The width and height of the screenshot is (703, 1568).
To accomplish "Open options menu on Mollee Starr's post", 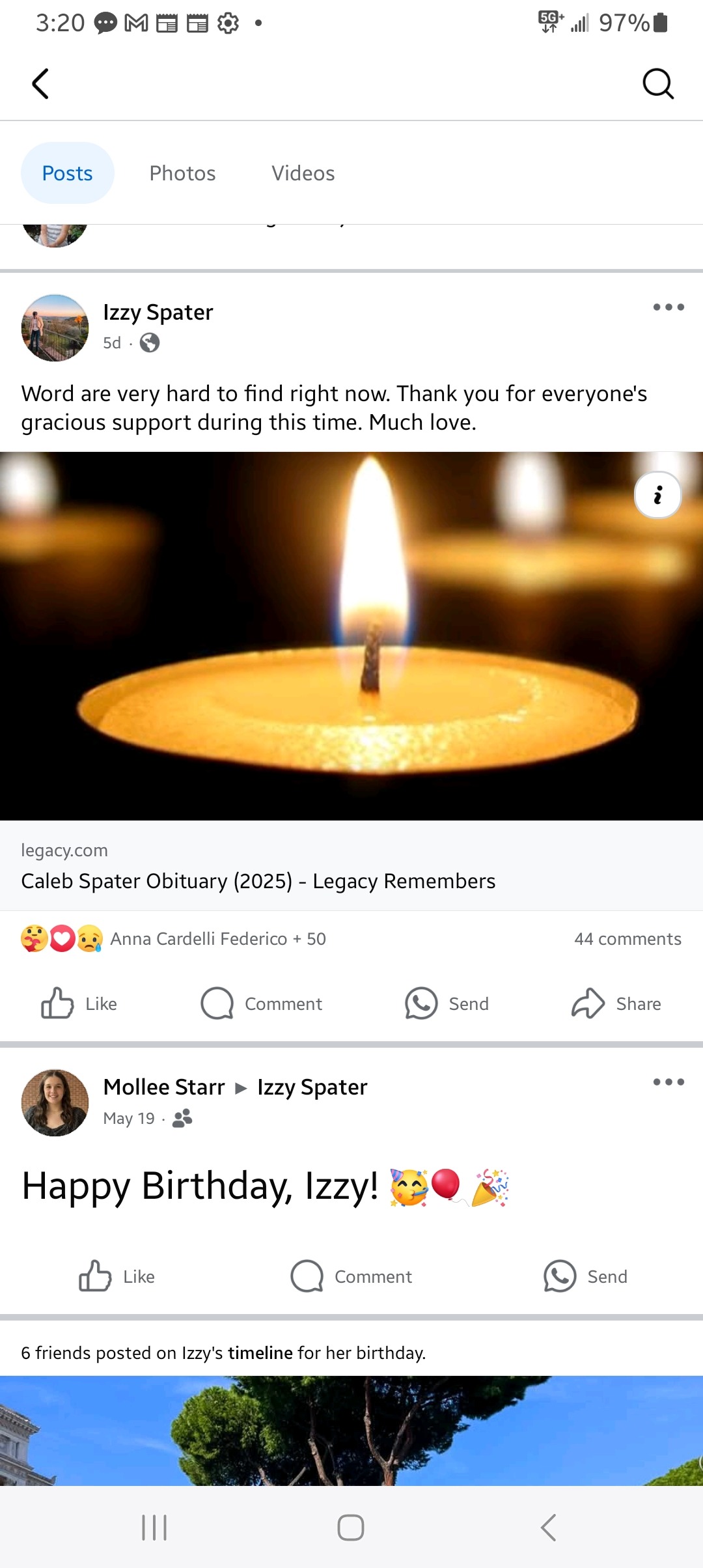I will [x=669, y=1082].
